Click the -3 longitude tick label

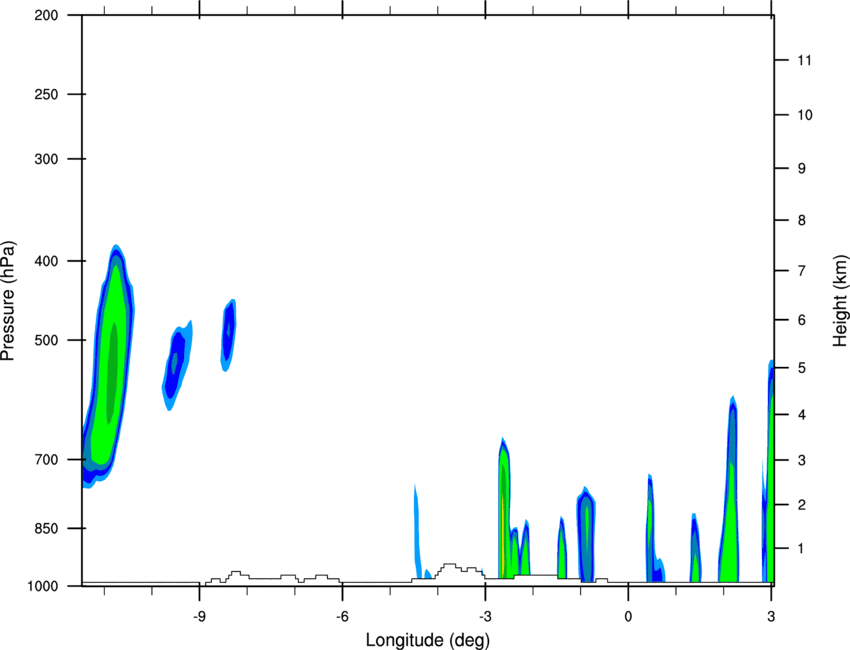[485, 616]
